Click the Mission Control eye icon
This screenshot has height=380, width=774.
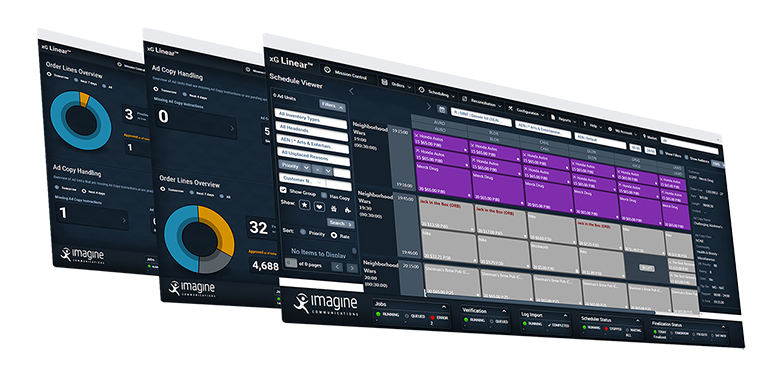pyautogui.click(x=327, y=70)
